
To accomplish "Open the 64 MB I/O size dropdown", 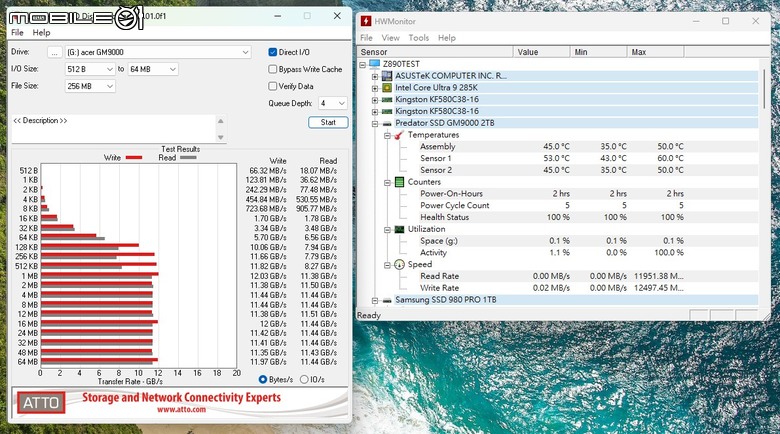I will [153, 69].
